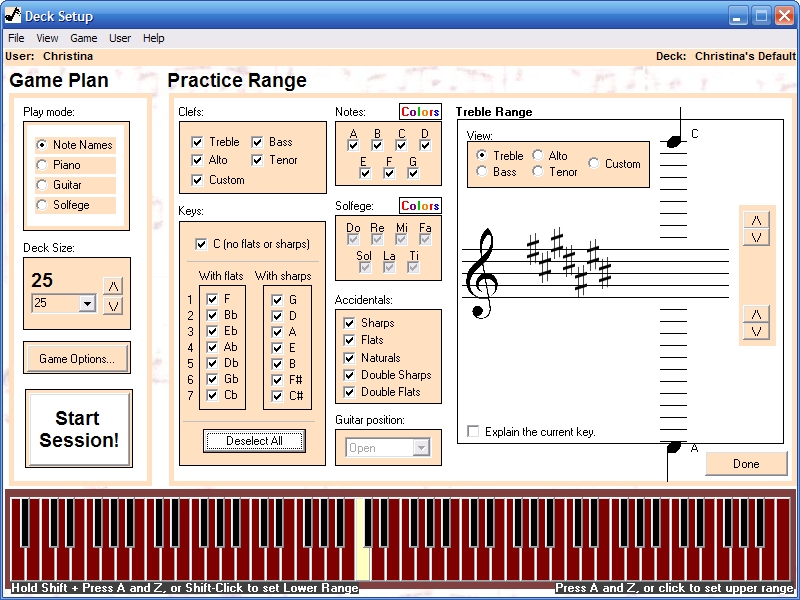Click the Done button
This screenshot has width=800, height=600.
pos(746,464)
